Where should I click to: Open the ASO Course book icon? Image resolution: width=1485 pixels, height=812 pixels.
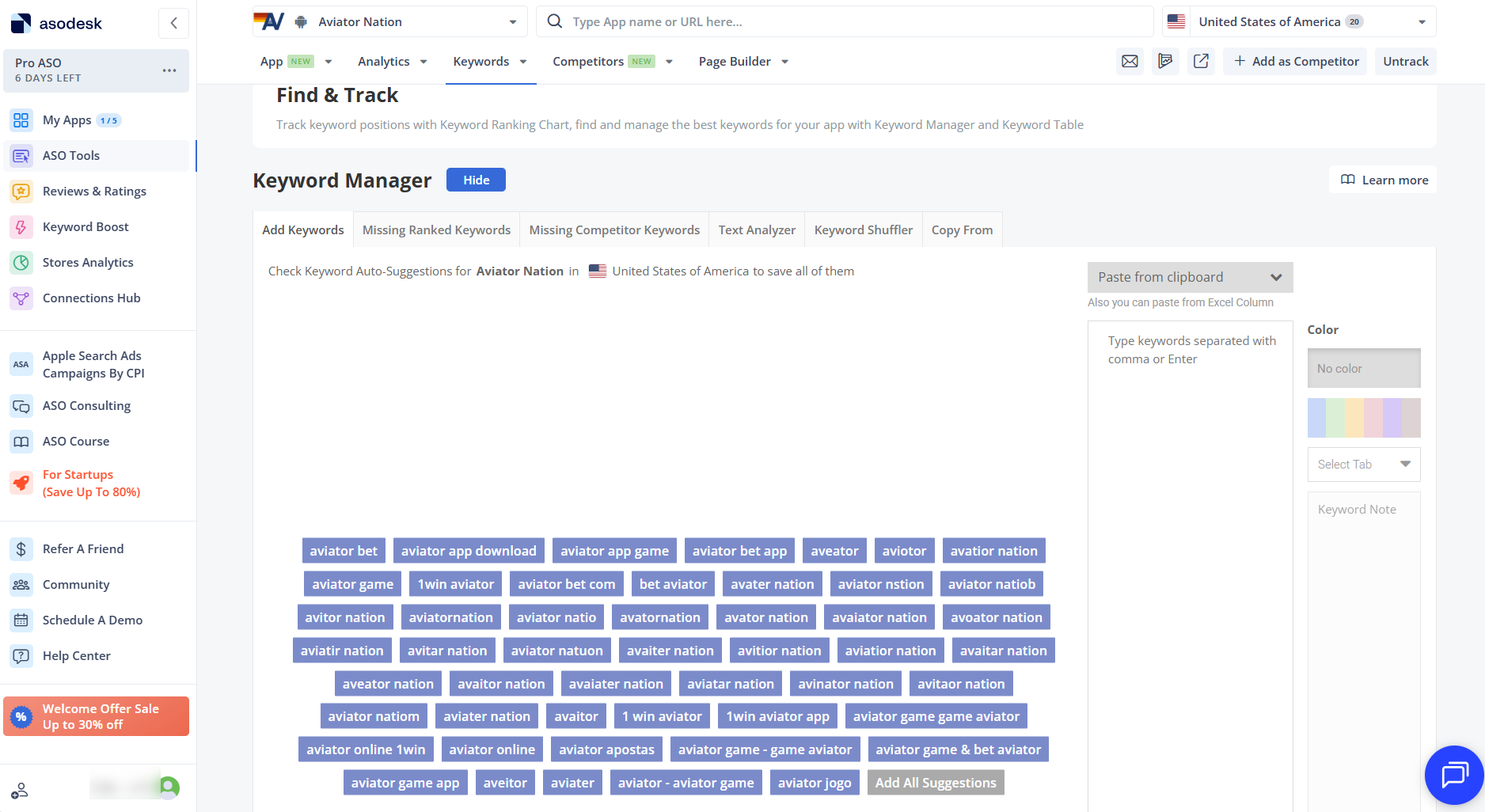[x=21, y=442]
